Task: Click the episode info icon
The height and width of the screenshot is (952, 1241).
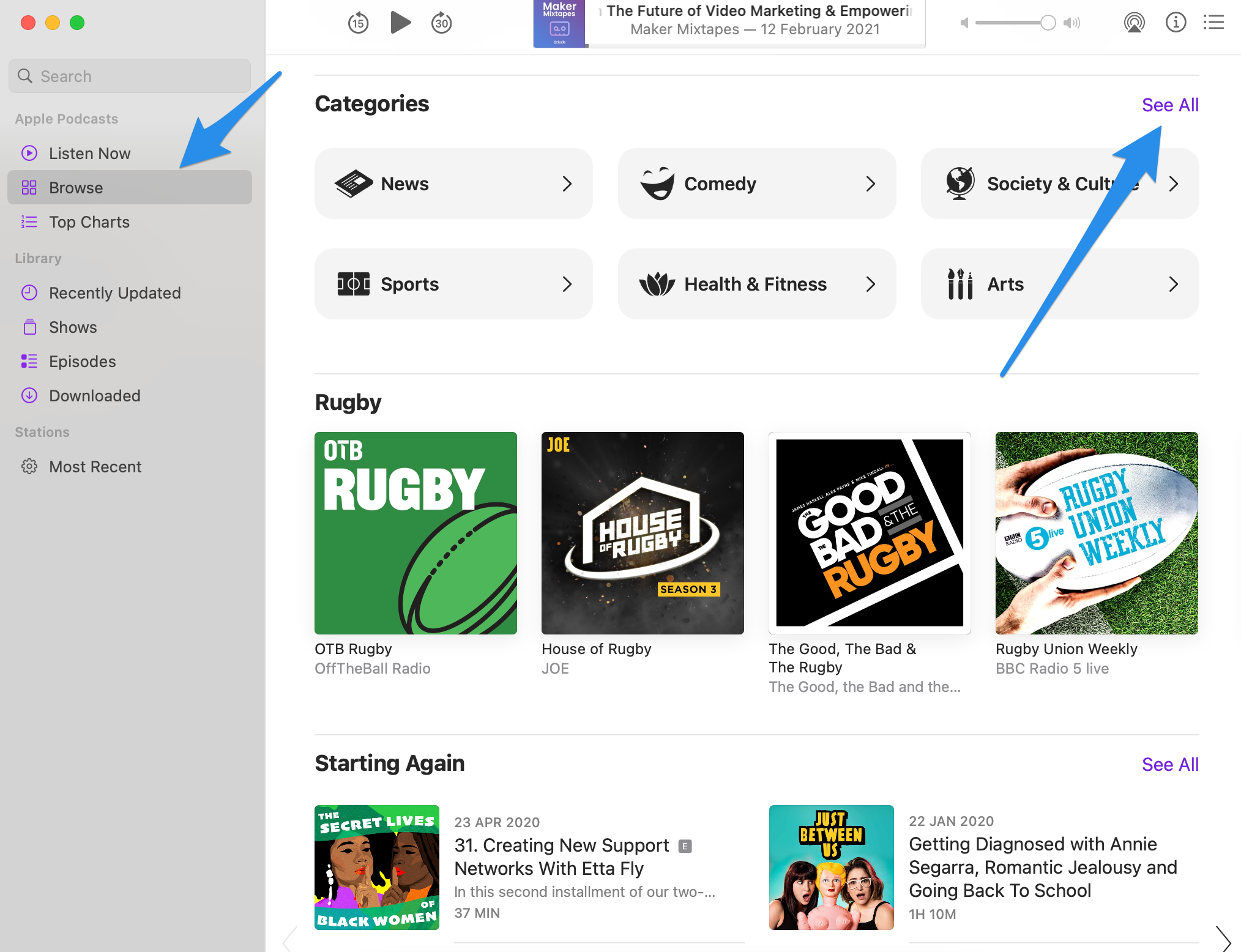Action: [1176, 23]
